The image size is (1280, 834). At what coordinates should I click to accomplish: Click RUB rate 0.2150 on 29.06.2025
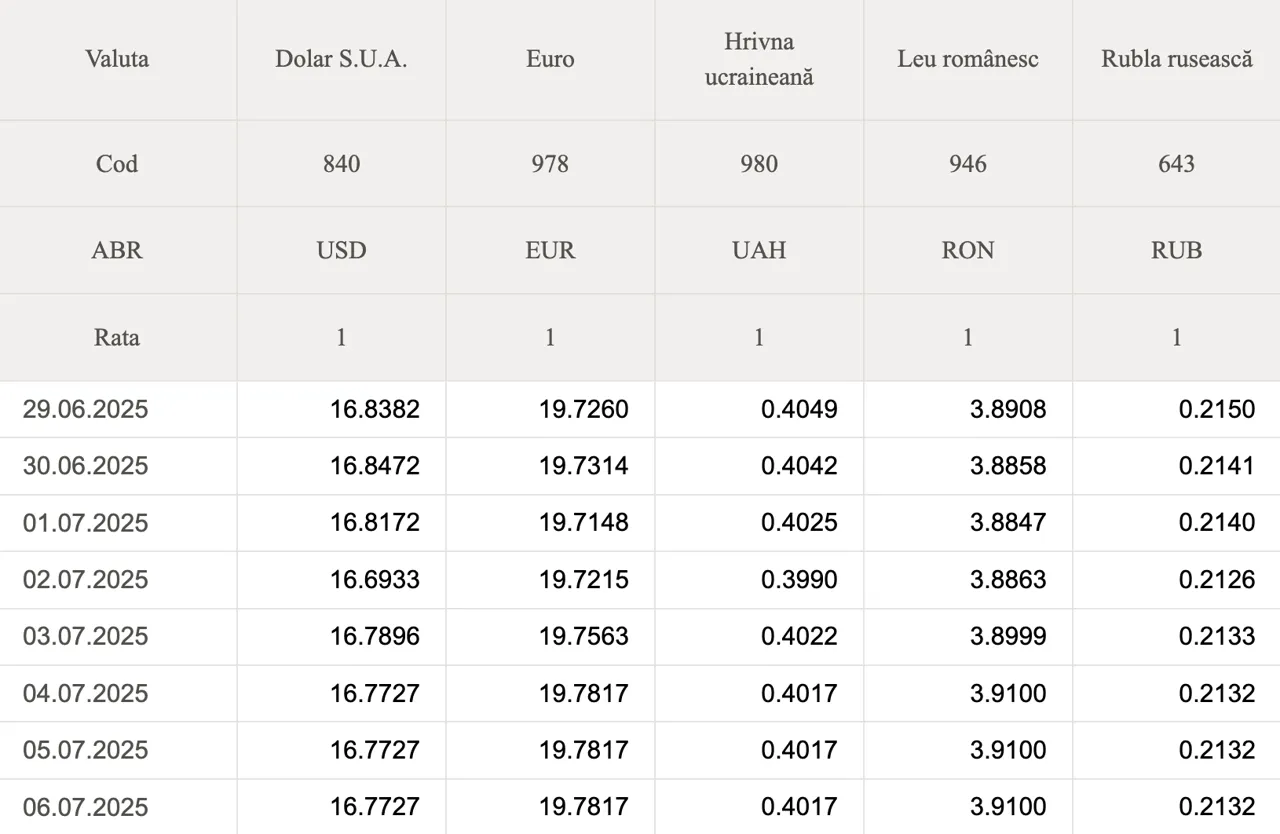(1217, 409)
